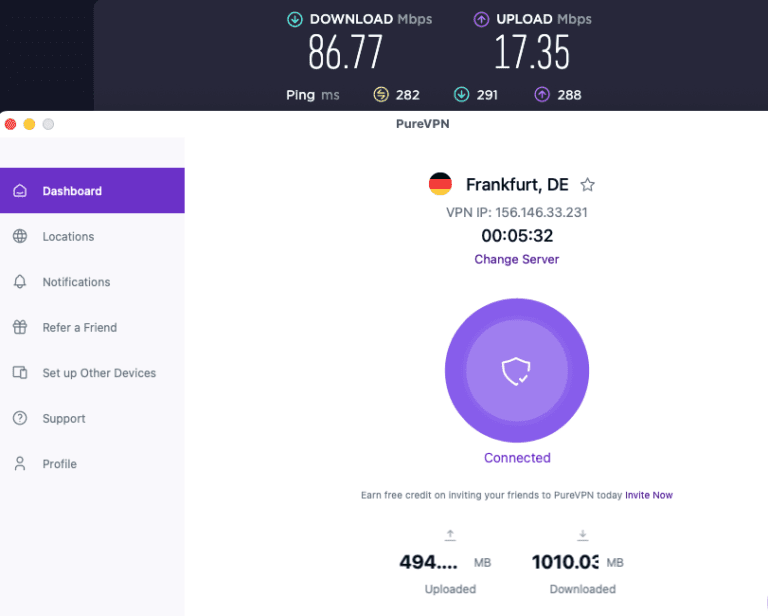Viewport: 768px width, 616px height.
Task: Click the Locations globe icon
Action: pyautogui.click(x=20, y=236)
